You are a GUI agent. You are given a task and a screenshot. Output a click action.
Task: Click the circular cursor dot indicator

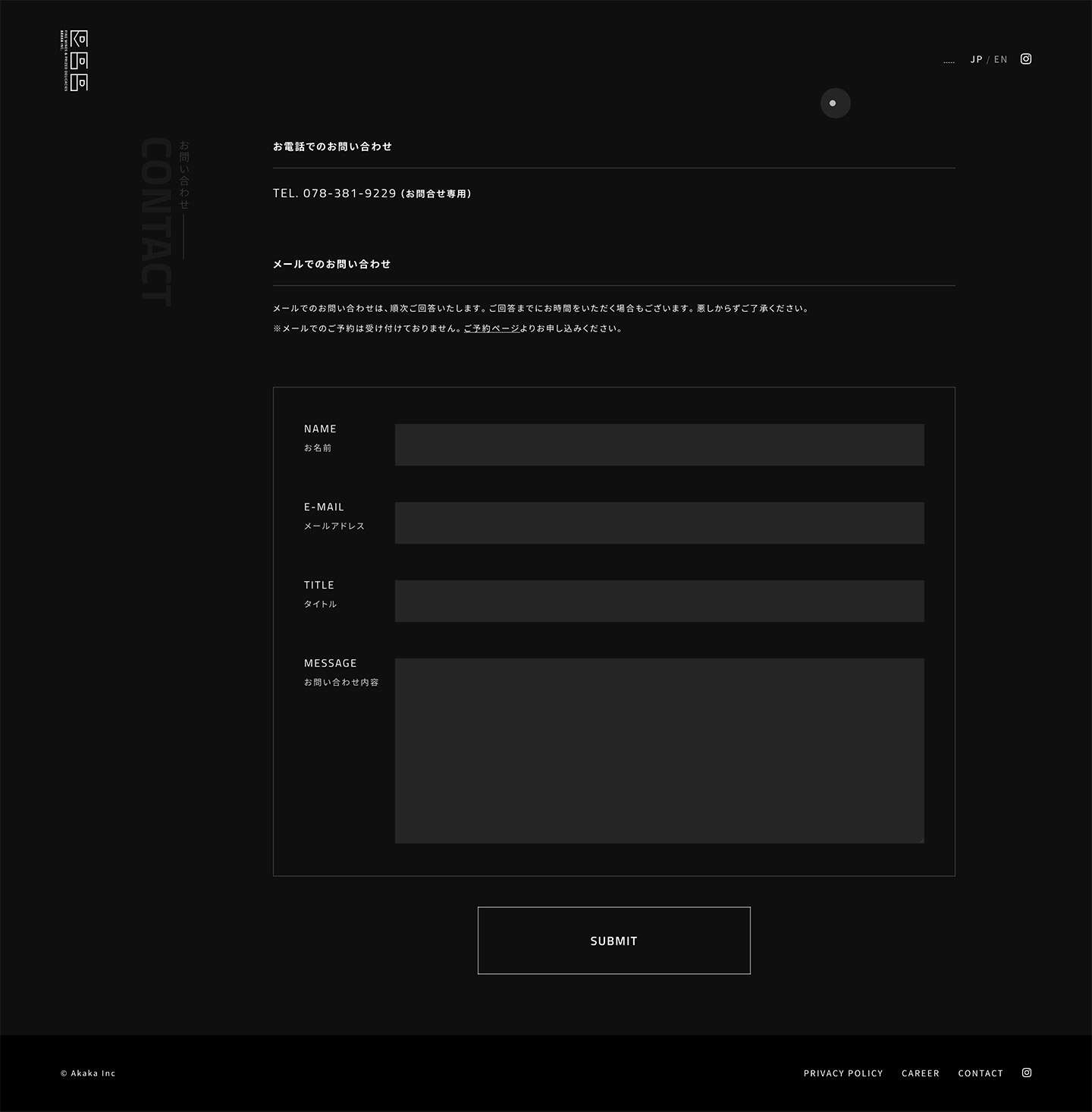[835, 103]
